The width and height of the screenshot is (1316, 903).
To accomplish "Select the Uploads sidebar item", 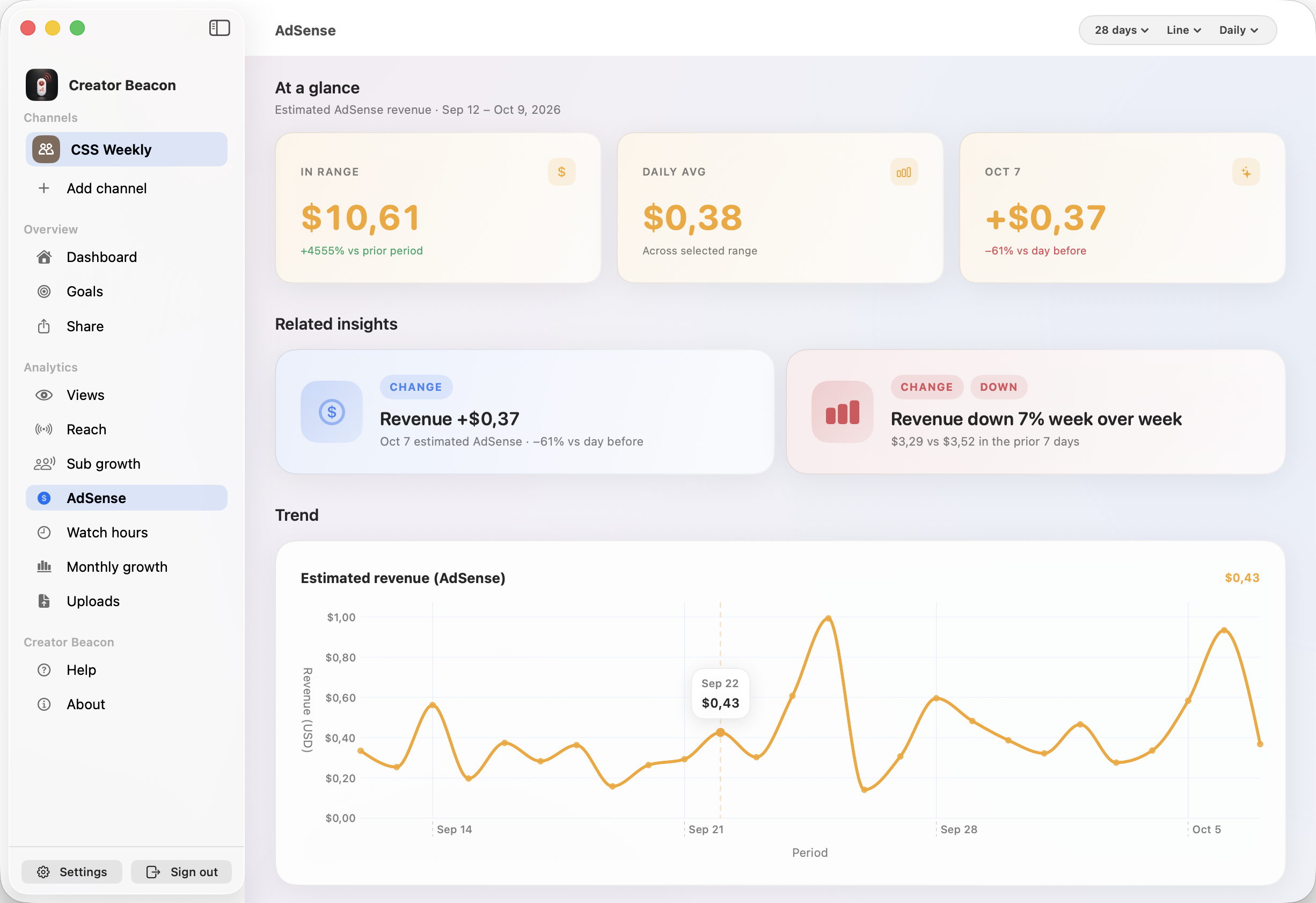I will [126, 601].
